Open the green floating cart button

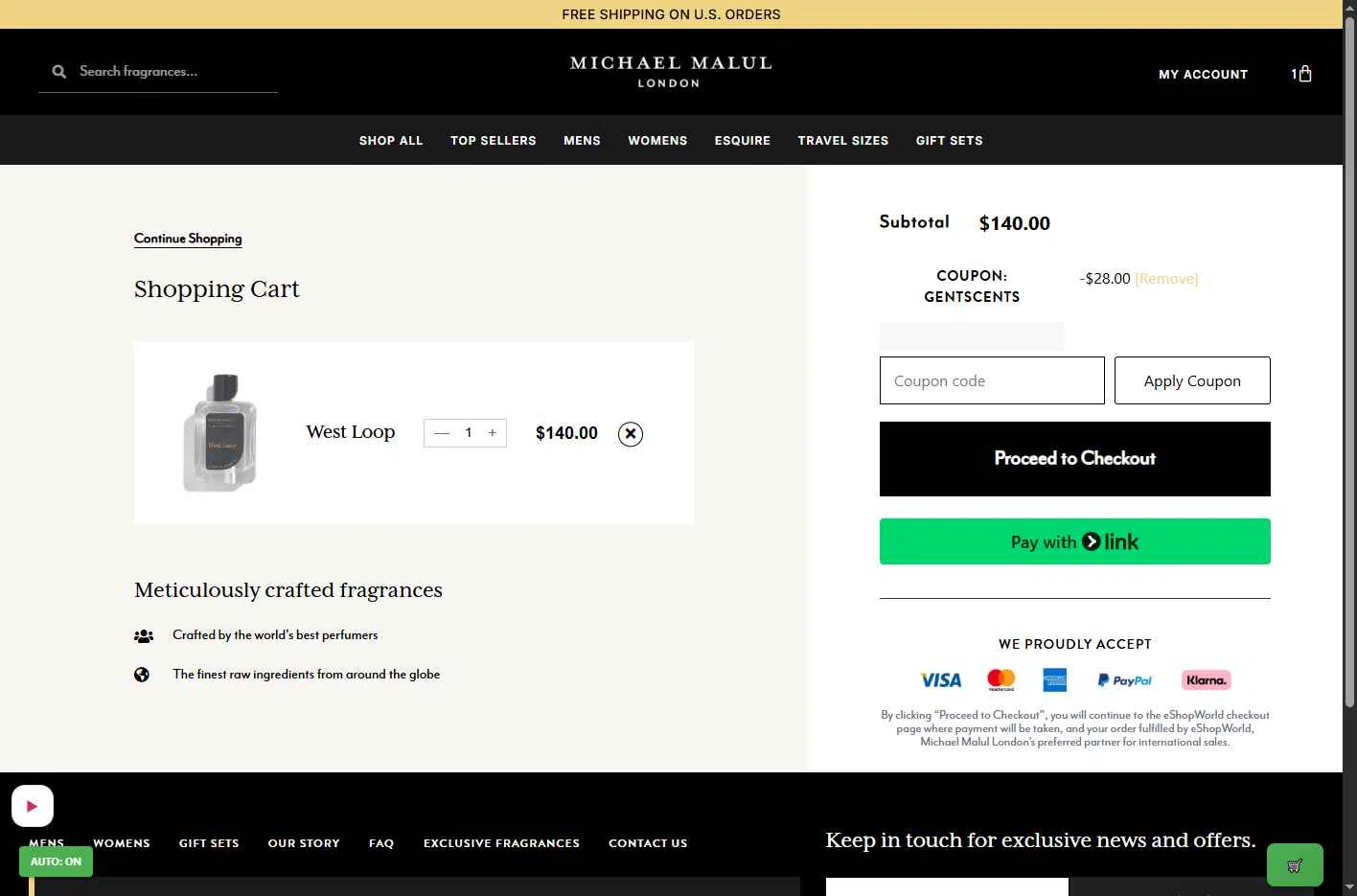1295,865
